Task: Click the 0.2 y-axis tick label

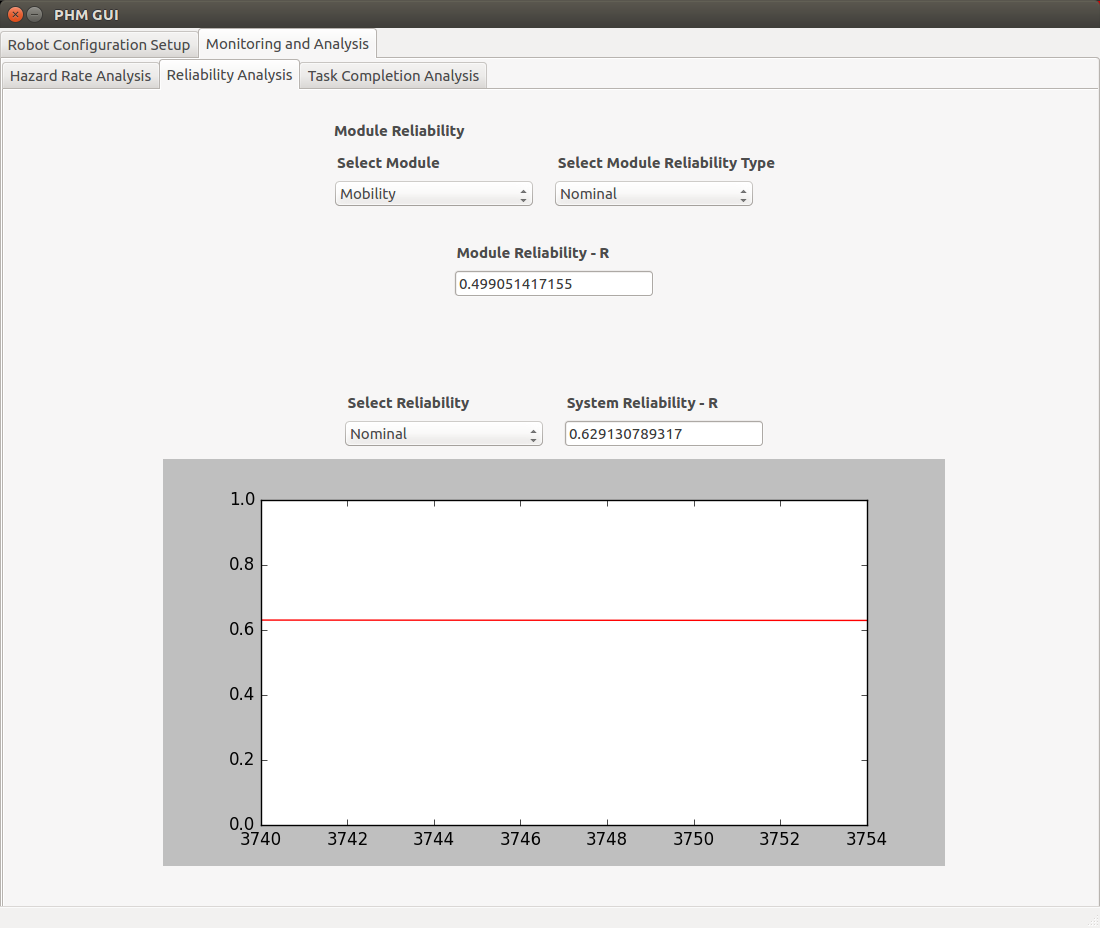Action: tap(242, 759)
